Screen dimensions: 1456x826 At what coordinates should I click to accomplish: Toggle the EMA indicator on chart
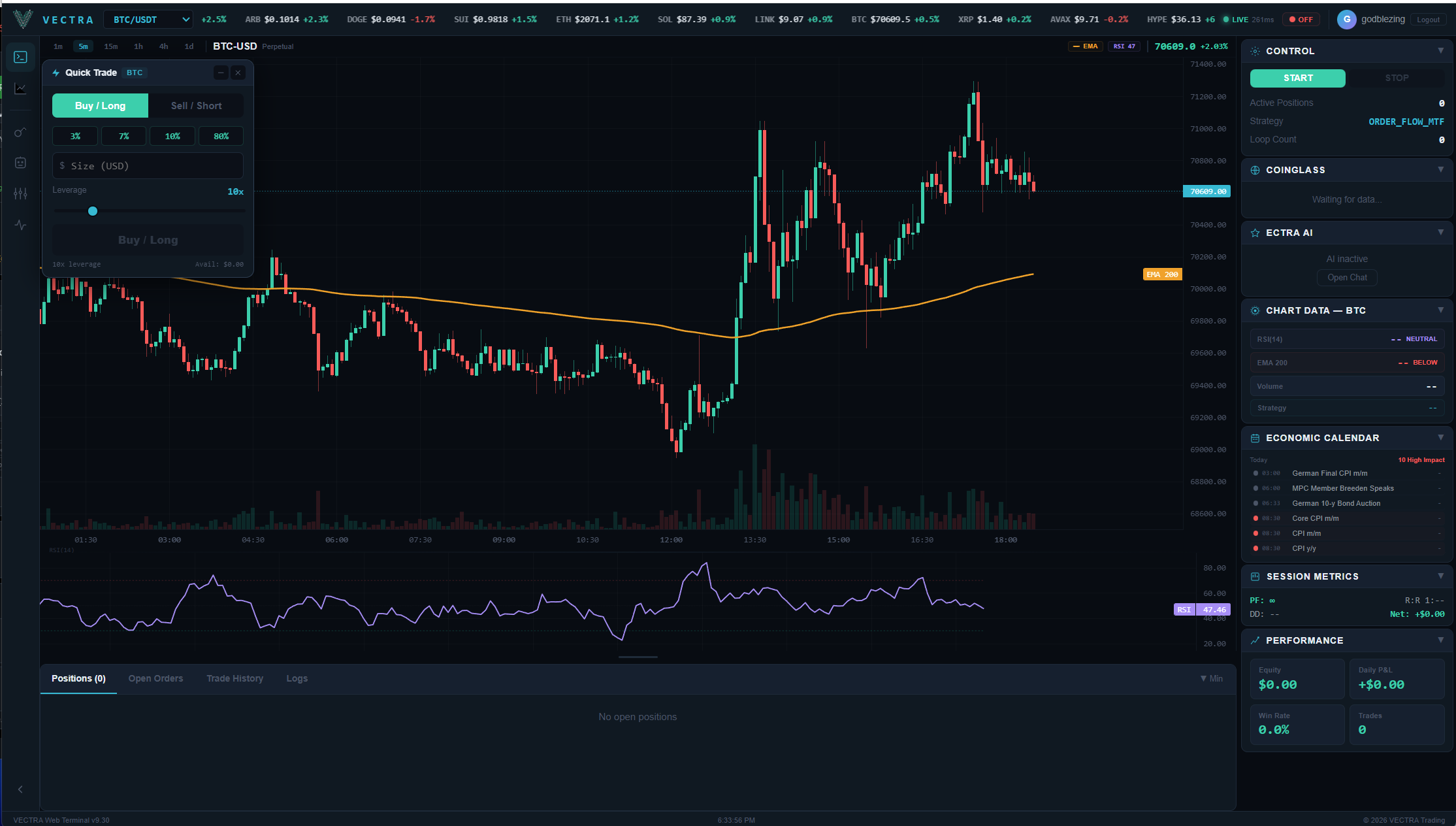pyautogui.click(x=1085, y=46)
